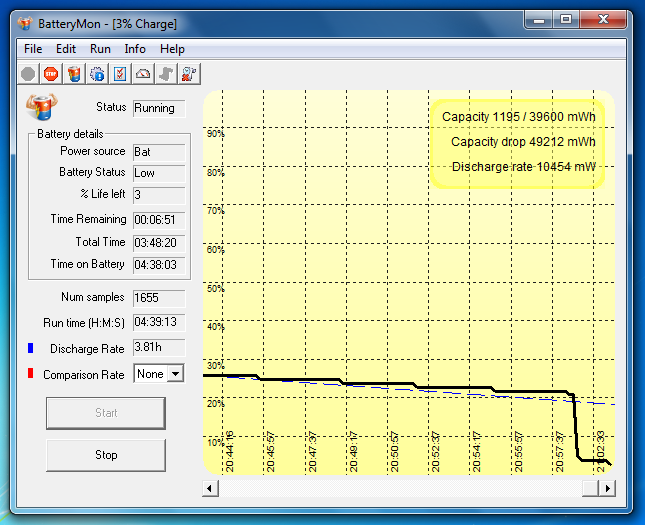The width and height of the screenshot is (645, 525).
Task: Click the BatteryMon title bar app icon
Action: coord(25,23)
